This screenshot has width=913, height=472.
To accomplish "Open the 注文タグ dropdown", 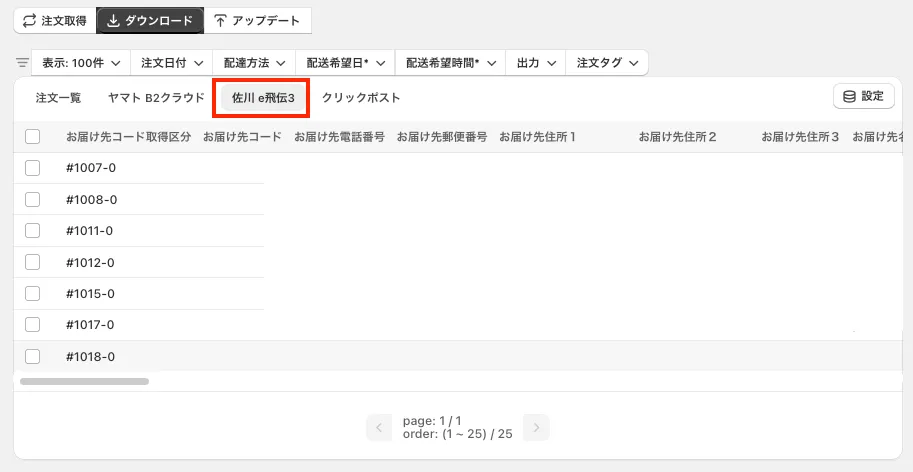I will [x=607, y=62].
